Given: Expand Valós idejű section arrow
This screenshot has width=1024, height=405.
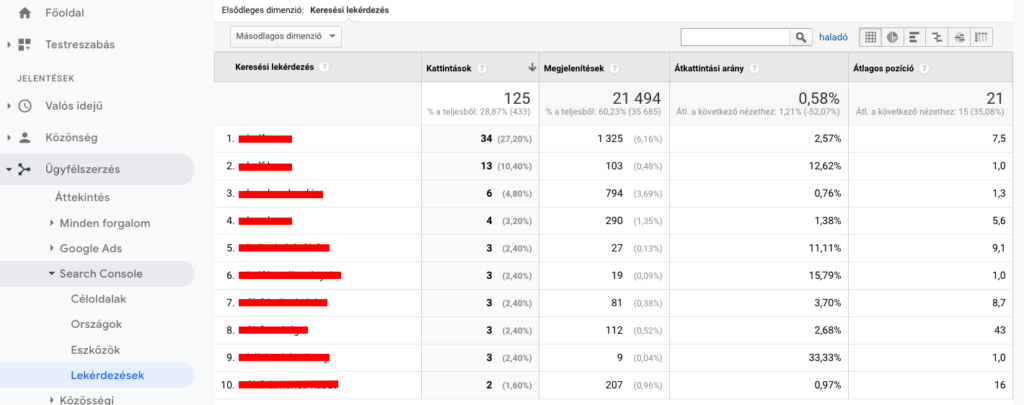Looking at the screenshot, I should pos(9,106).
